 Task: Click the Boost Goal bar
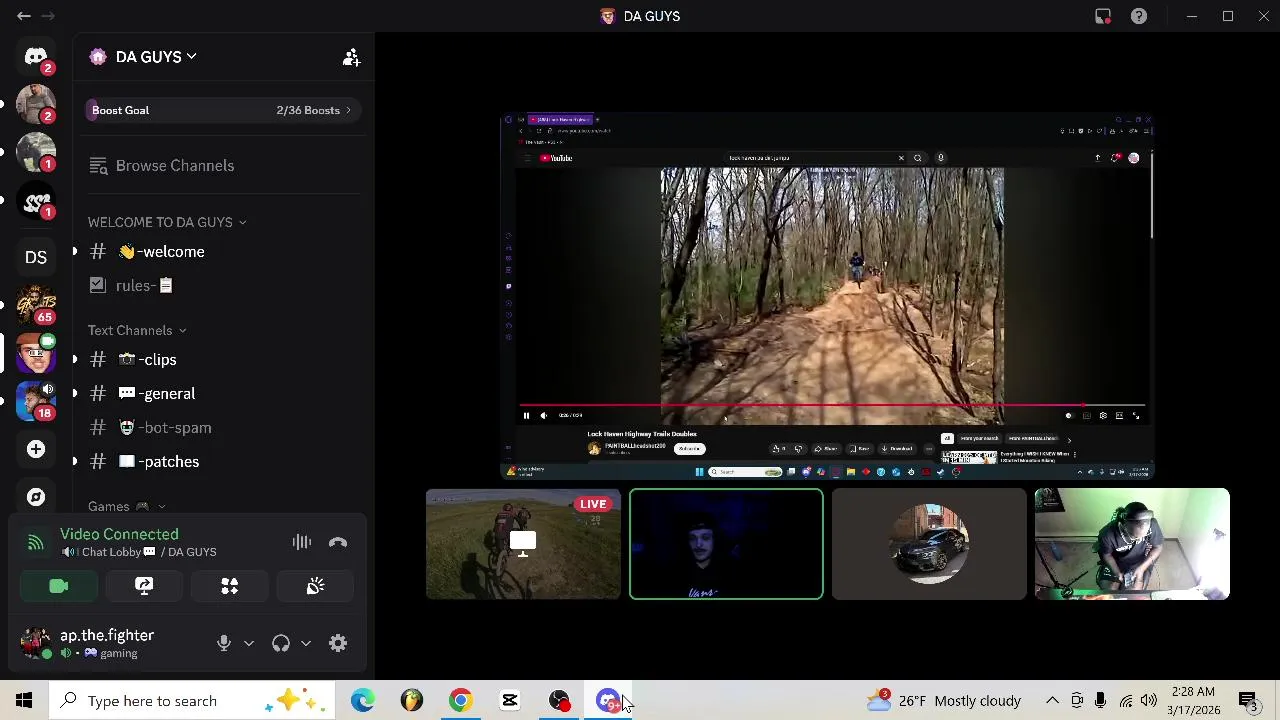(x=222, y=110)
